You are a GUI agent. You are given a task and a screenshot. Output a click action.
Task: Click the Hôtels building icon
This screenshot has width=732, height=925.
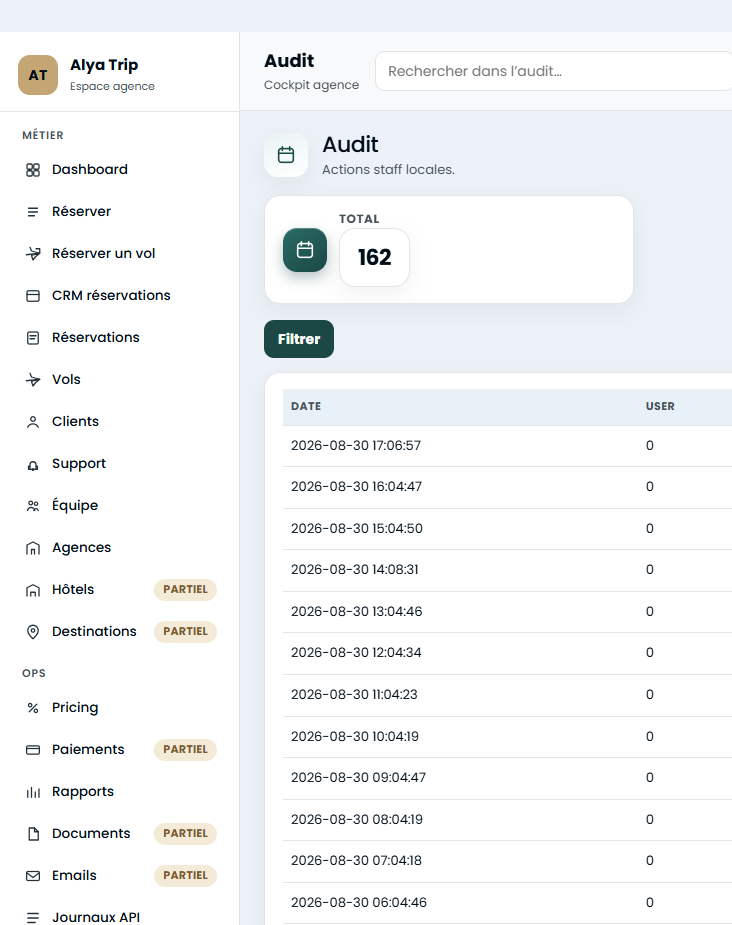click(33, 590)
